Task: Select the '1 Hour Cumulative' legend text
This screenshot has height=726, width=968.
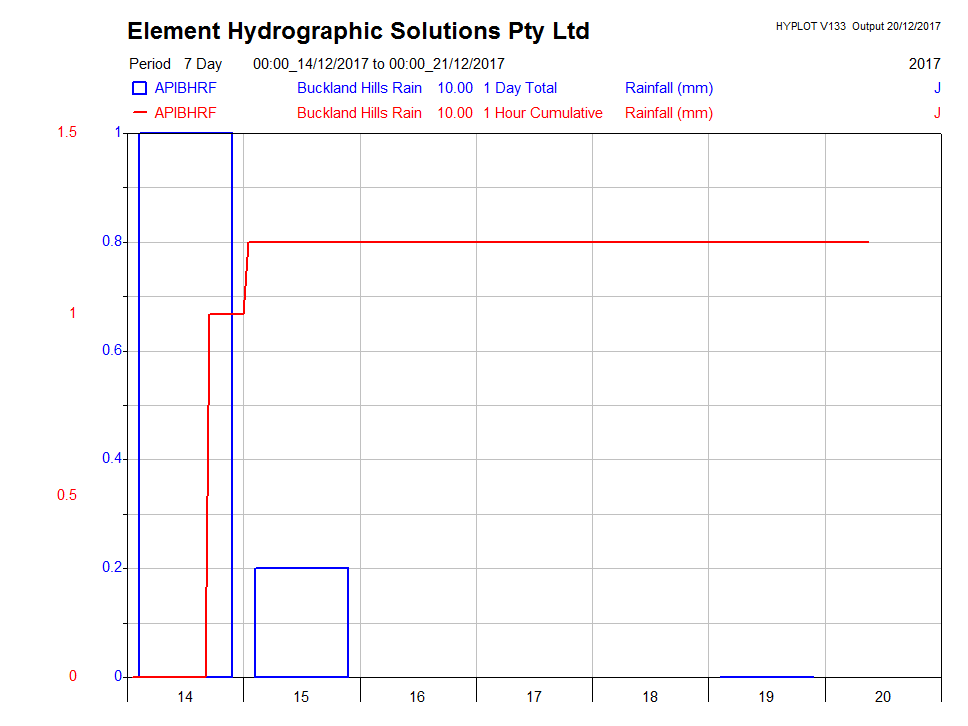Action: click(542, 113)
